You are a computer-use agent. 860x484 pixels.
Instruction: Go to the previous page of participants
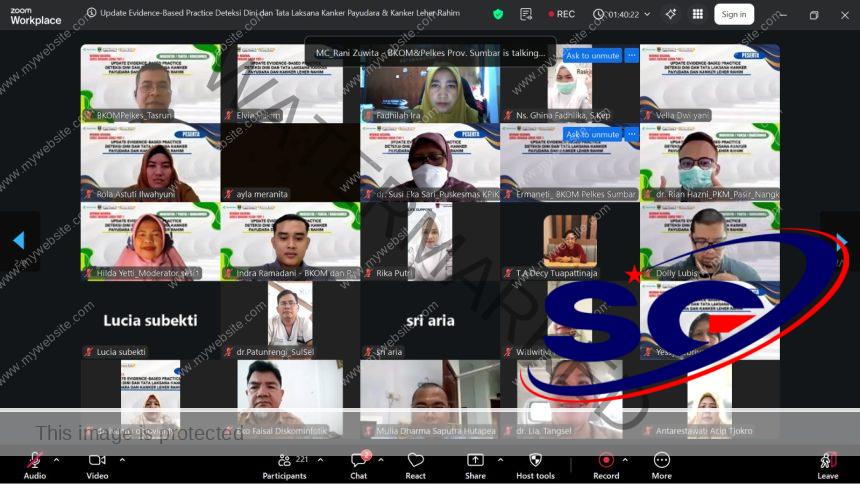(18, 241)
